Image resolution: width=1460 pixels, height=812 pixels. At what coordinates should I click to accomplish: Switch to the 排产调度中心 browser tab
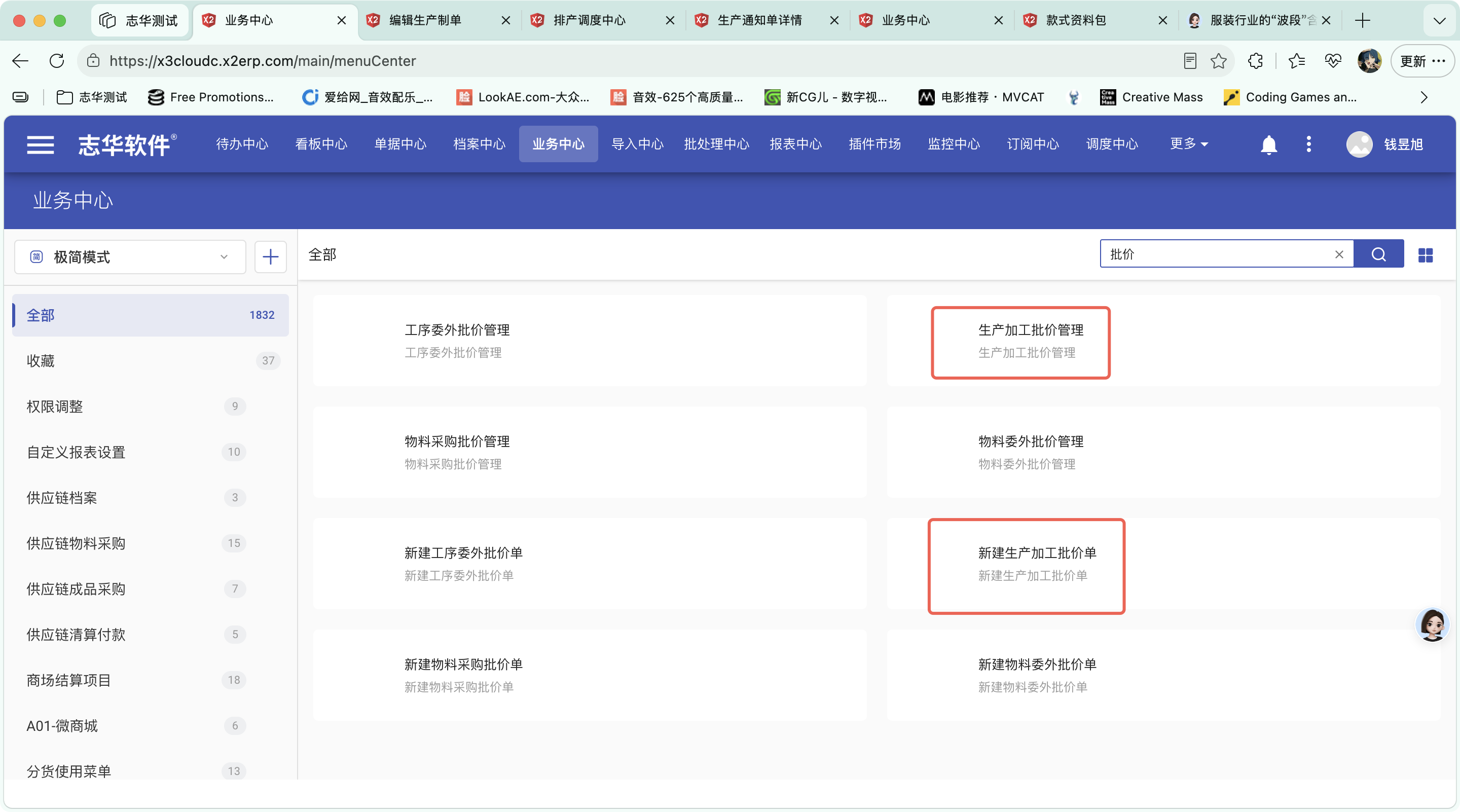pyautogui.click(x=604, y=20)
